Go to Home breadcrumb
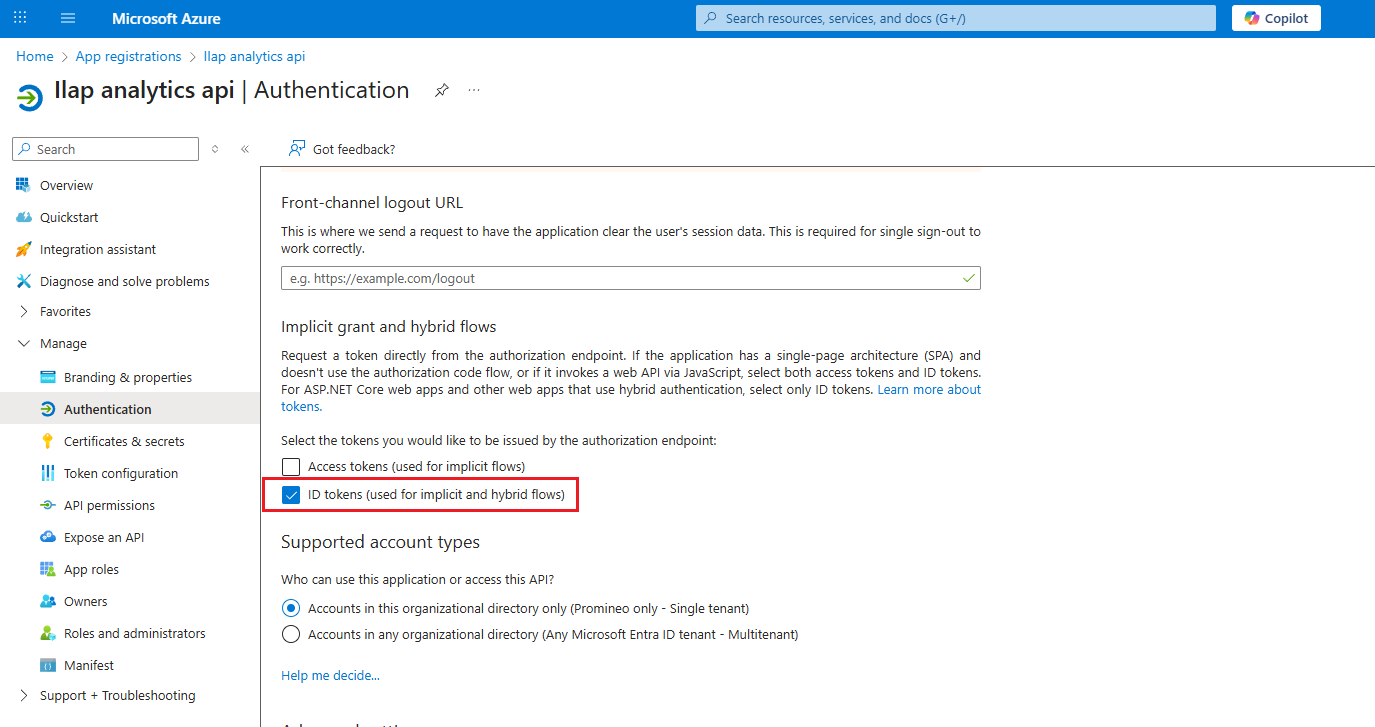Viewport: 1375px width, 727px height. [x=35, y=56]
